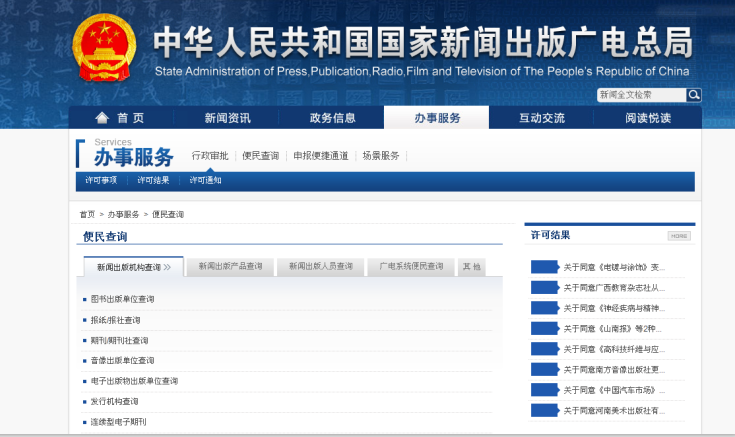Open the 新闻资讯 navigation item

pyautogui.click(x=227, y=118)
